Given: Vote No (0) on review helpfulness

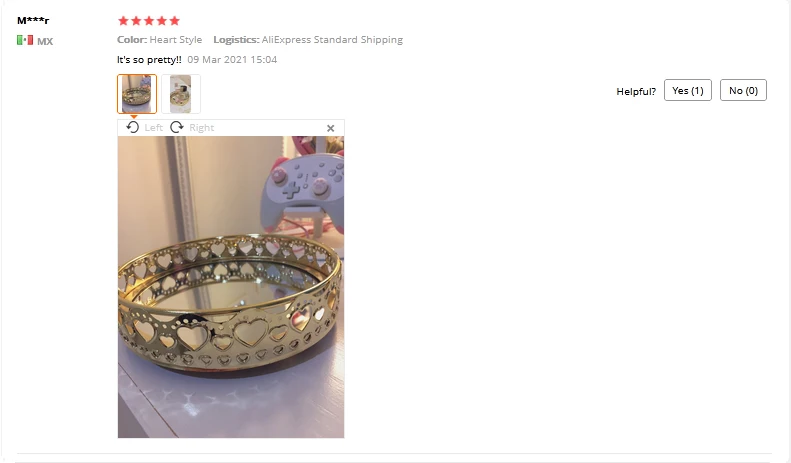Looking at the screenshot, I should coord(743,90).
